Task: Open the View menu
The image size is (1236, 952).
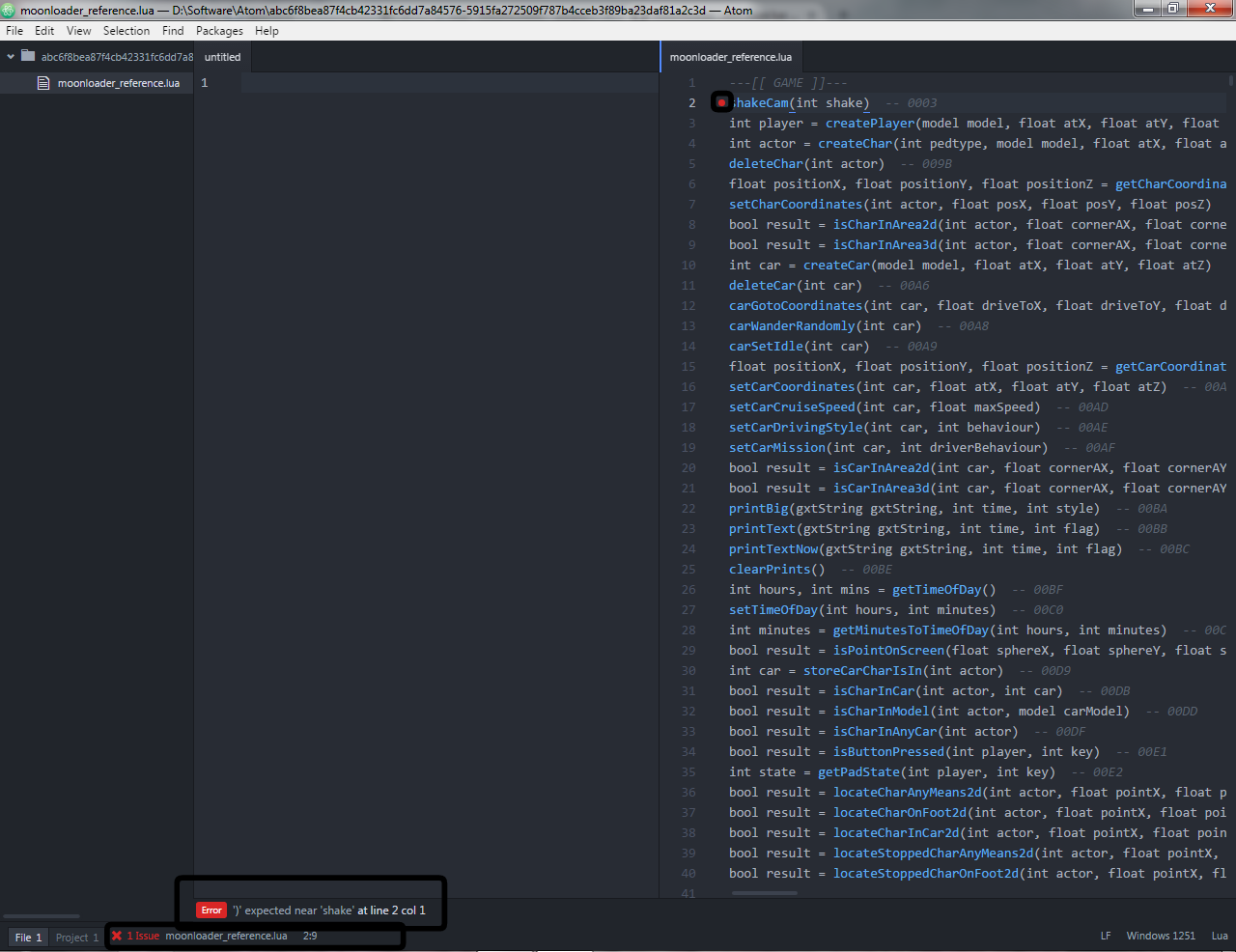Action: tap(79, 31)
